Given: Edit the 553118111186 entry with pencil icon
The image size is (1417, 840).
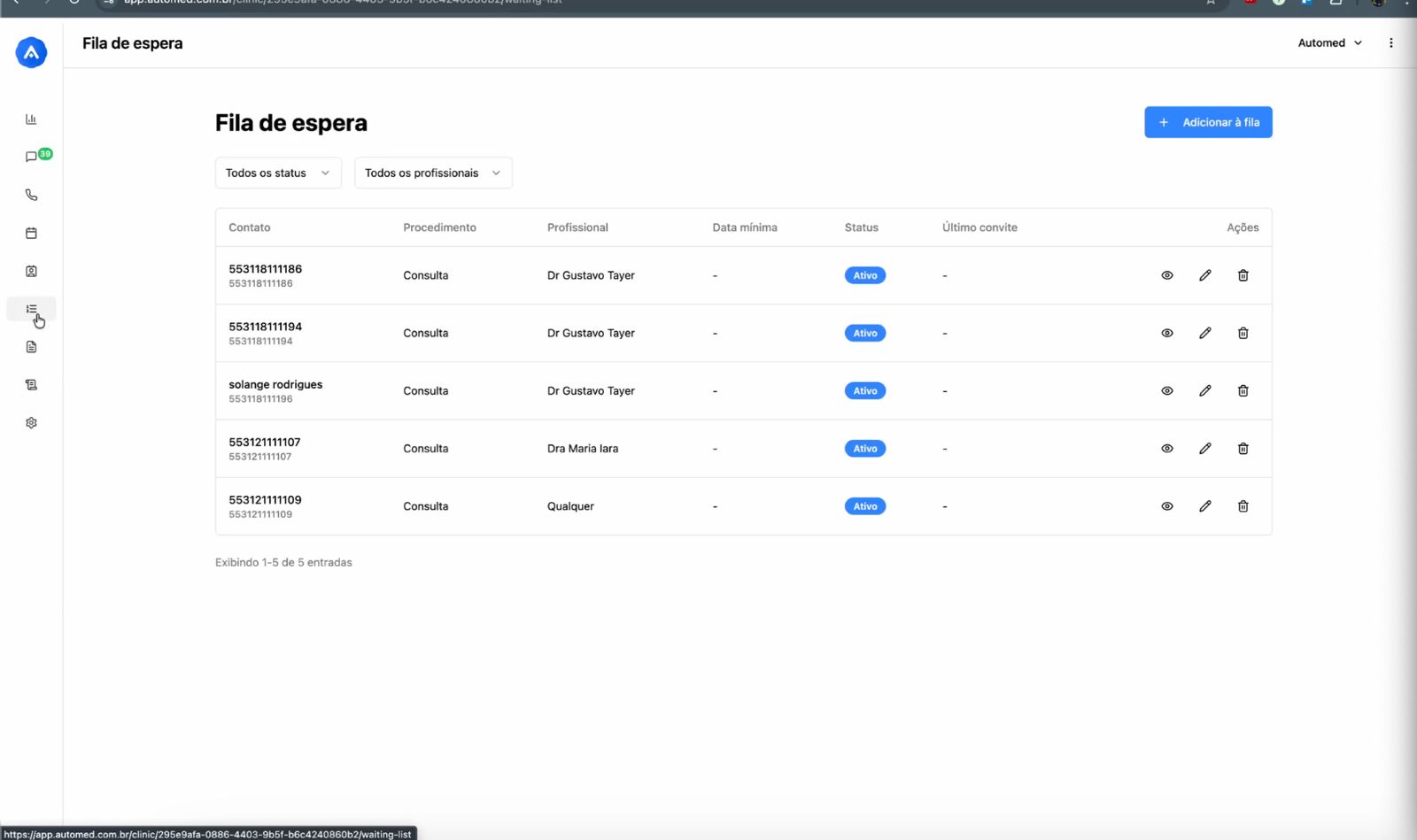Looking at the screenshot, I should [1205, 275].
